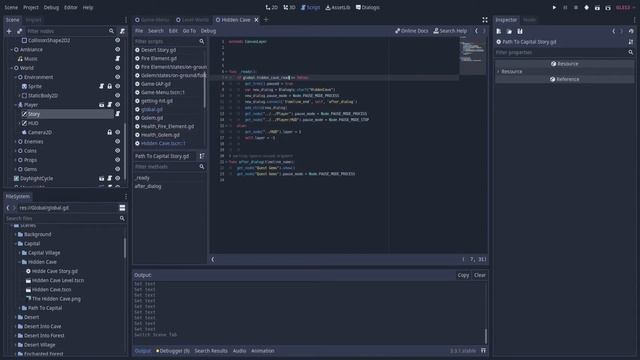Collapse the Ambiance node
640x360 pixels.
(11, 50)
